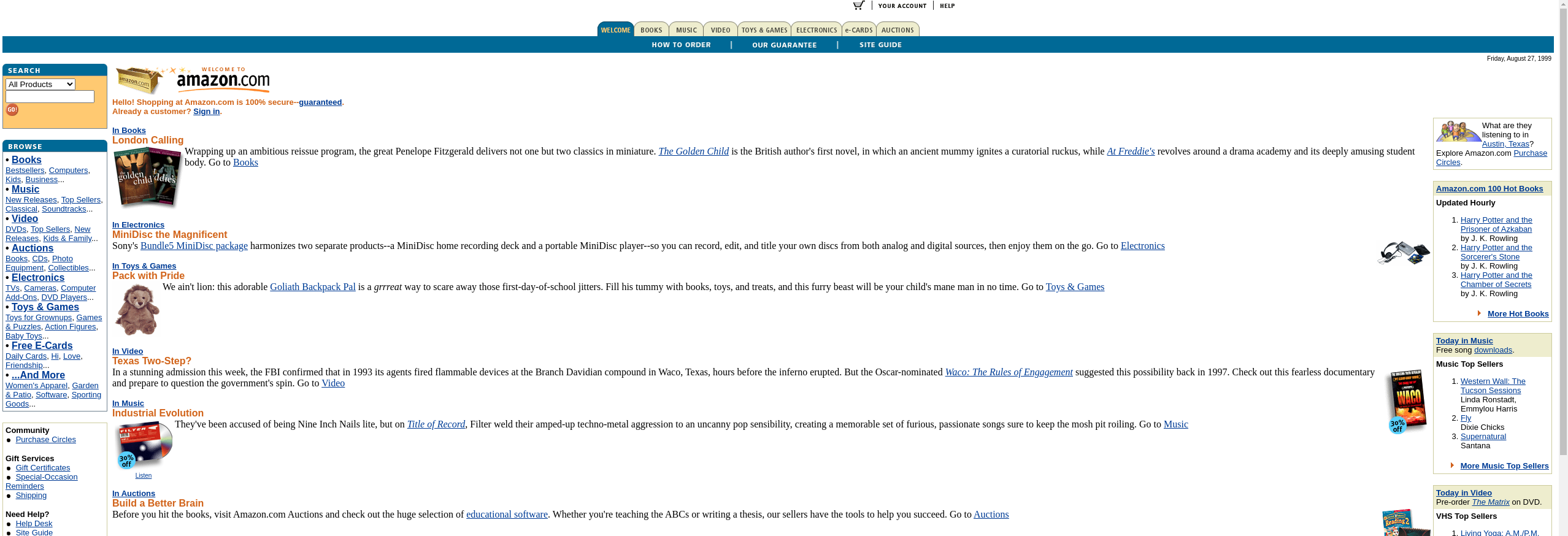
Task: Open Soundtracks in Browse sidebar
Action: click(64, 209)
